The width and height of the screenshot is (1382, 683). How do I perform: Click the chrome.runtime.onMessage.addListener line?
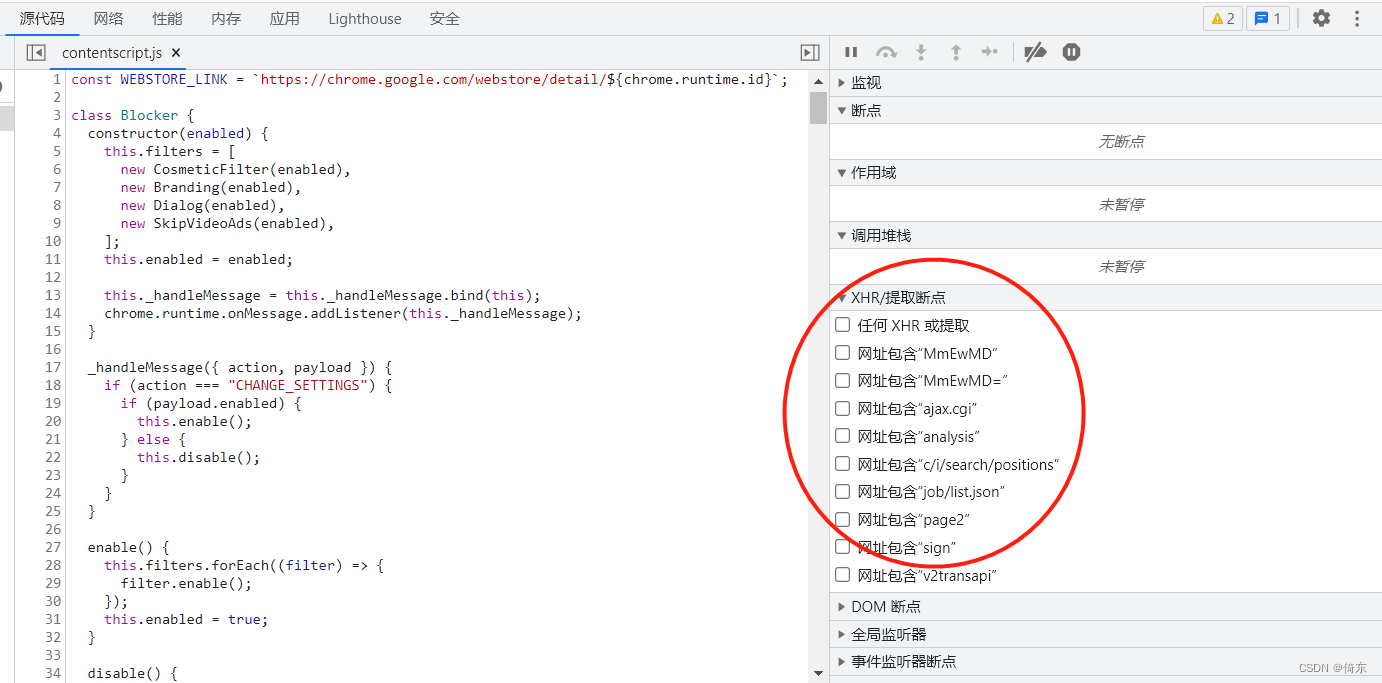click(343, 313)
